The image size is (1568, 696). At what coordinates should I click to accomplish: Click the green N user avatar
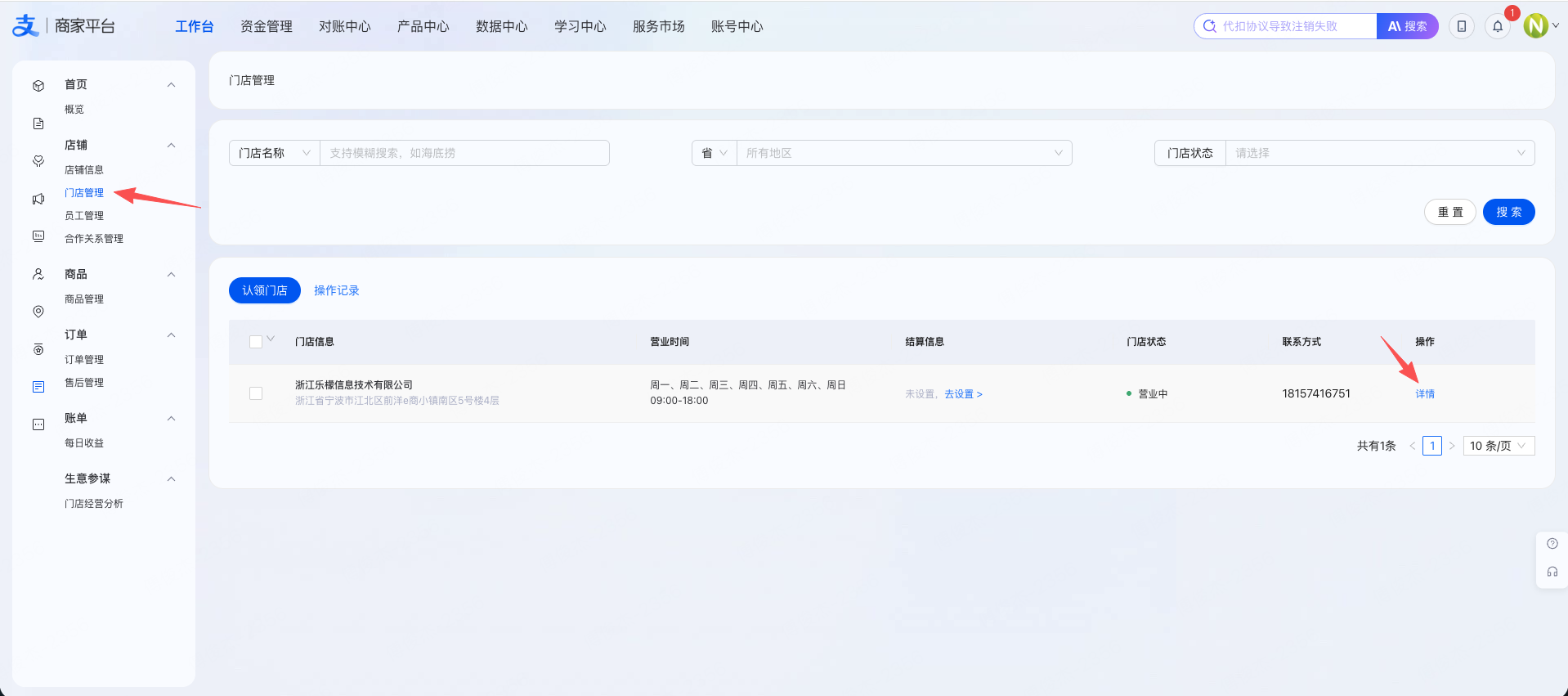click(x=1536, y=26)
